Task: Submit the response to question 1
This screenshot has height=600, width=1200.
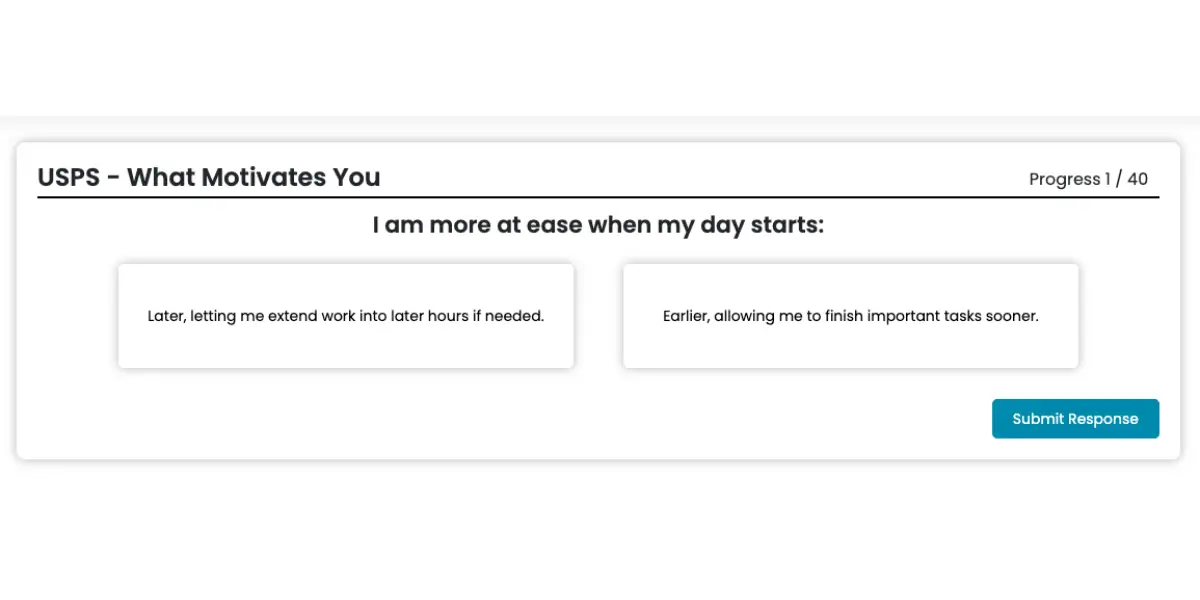Action: pos(1075,419)
